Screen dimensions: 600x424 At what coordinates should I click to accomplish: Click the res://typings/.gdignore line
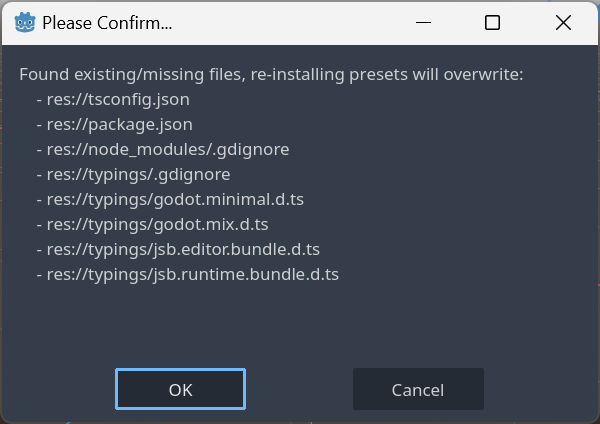134,174
